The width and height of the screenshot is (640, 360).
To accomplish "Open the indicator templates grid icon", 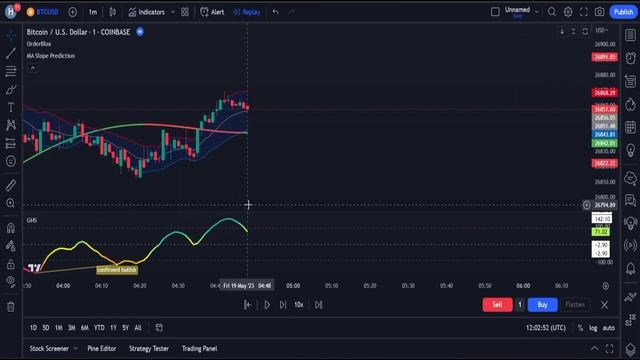I will click(185, 12).
